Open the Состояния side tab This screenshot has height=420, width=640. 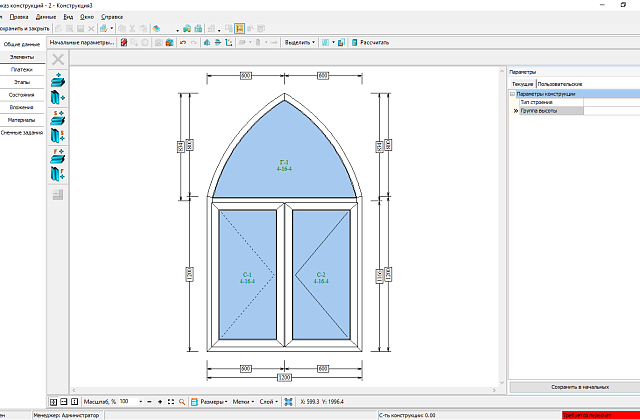(x=22, y=95)
